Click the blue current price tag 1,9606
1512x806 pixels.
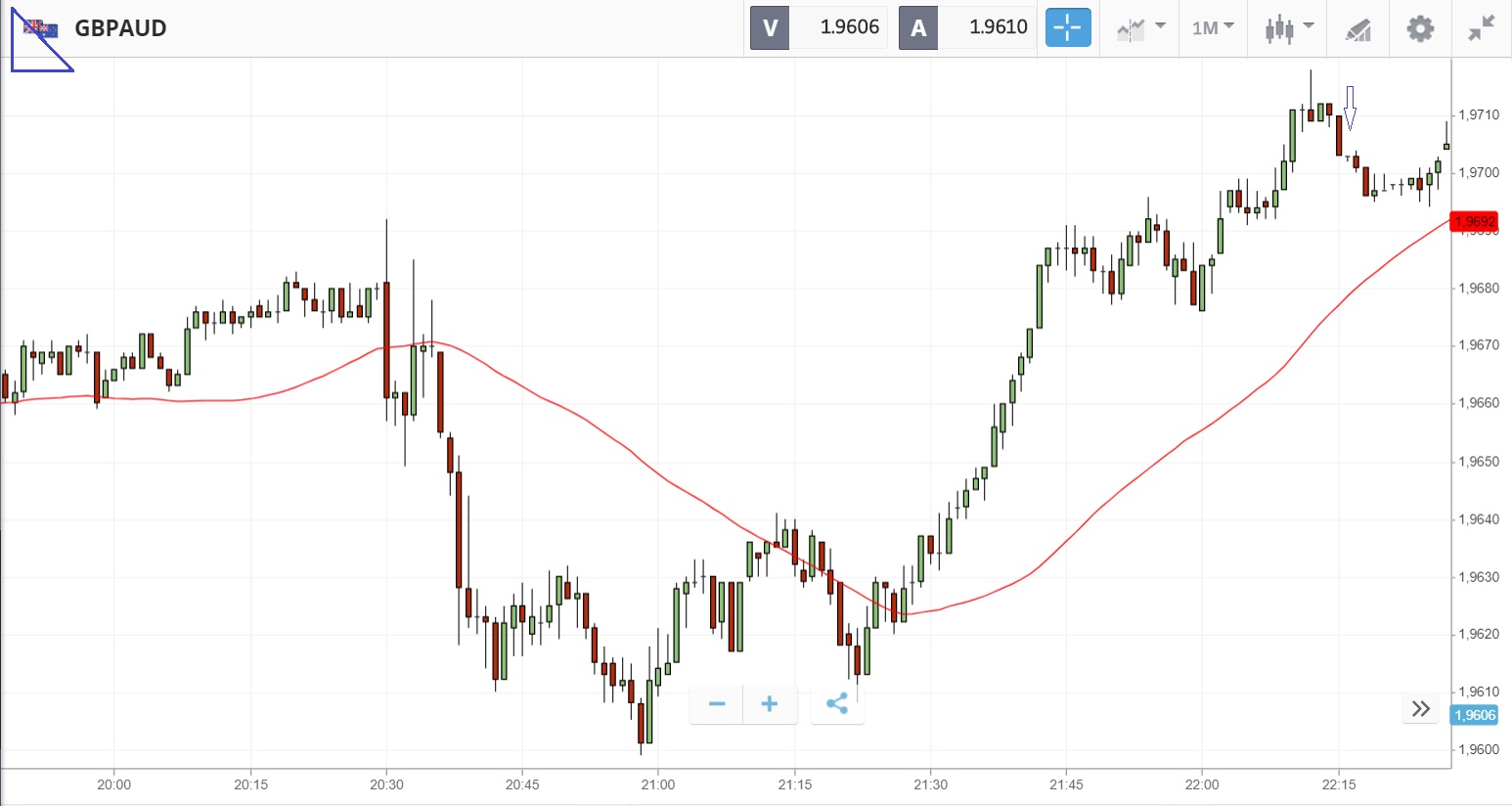[1475, 715]
